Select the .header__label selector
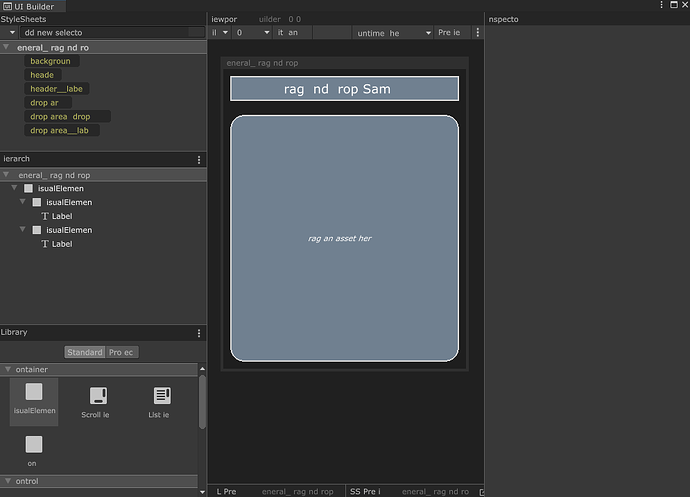This screenshot has width=690, height=497. (x=57, y=89)
